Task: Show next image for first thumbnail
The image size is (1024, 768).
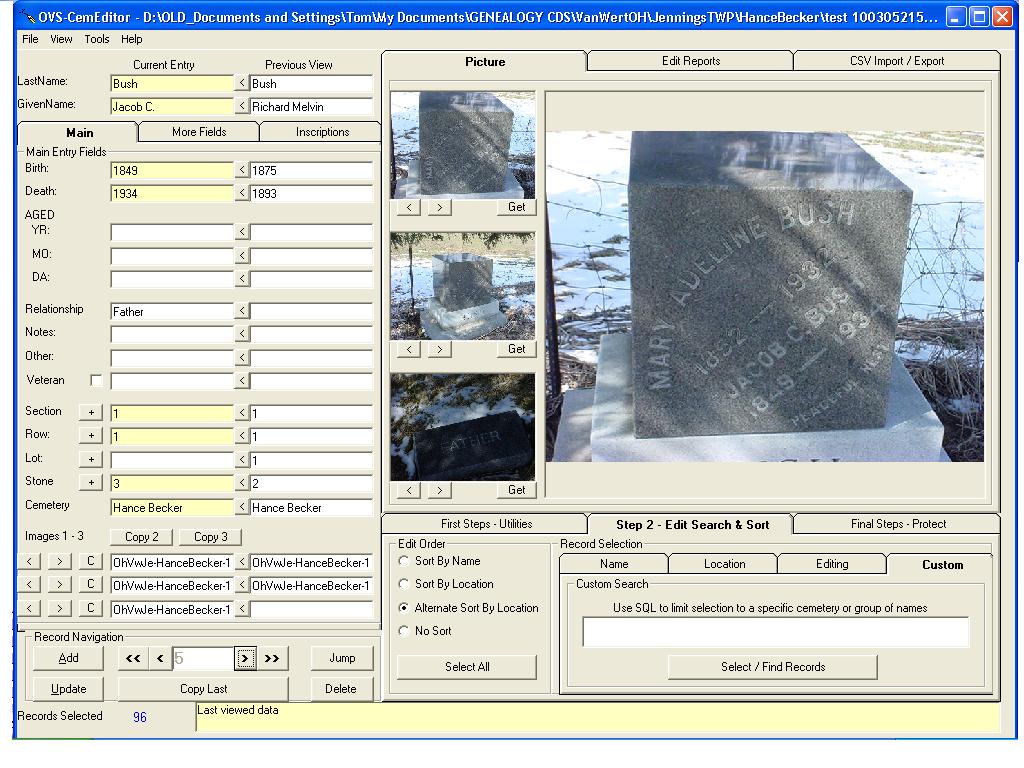Action: coord(440,208)
